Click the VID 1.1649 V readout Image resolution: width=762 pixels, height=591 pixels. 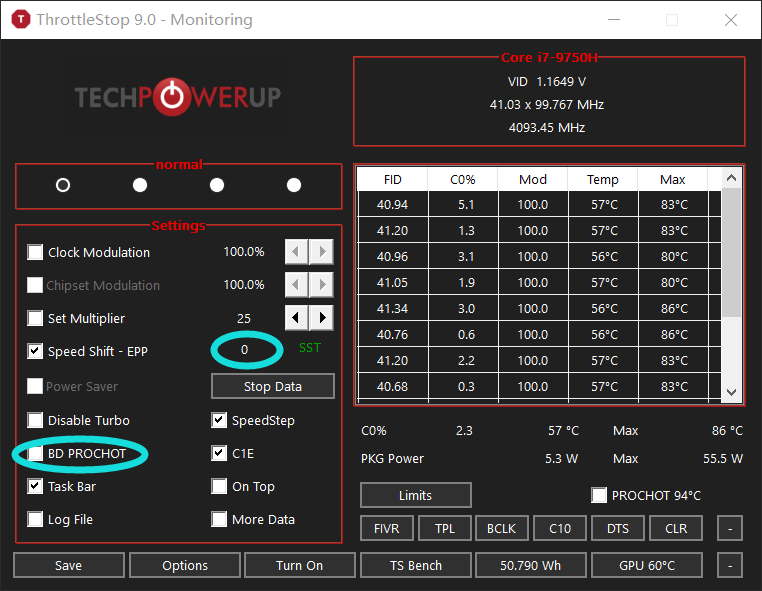pos(547,82)
